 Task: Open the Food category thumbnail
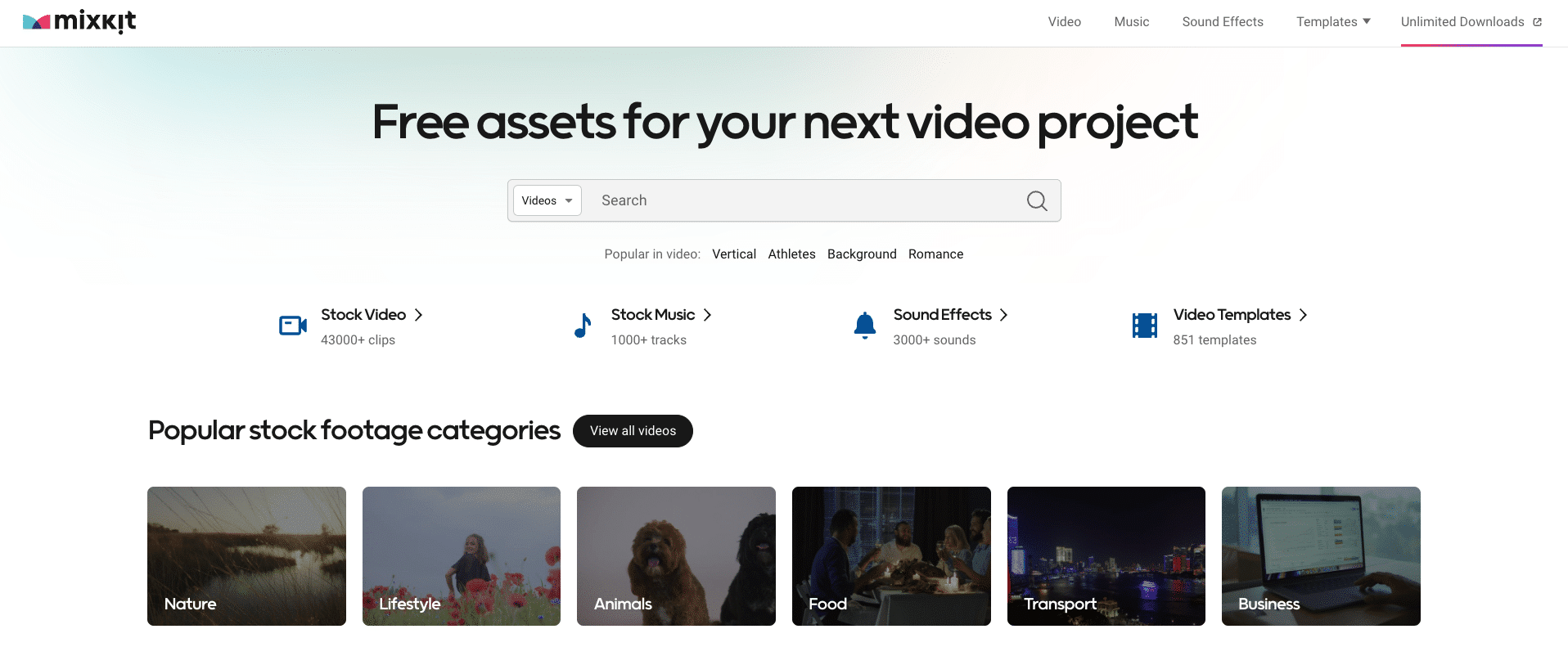(891, 556)
